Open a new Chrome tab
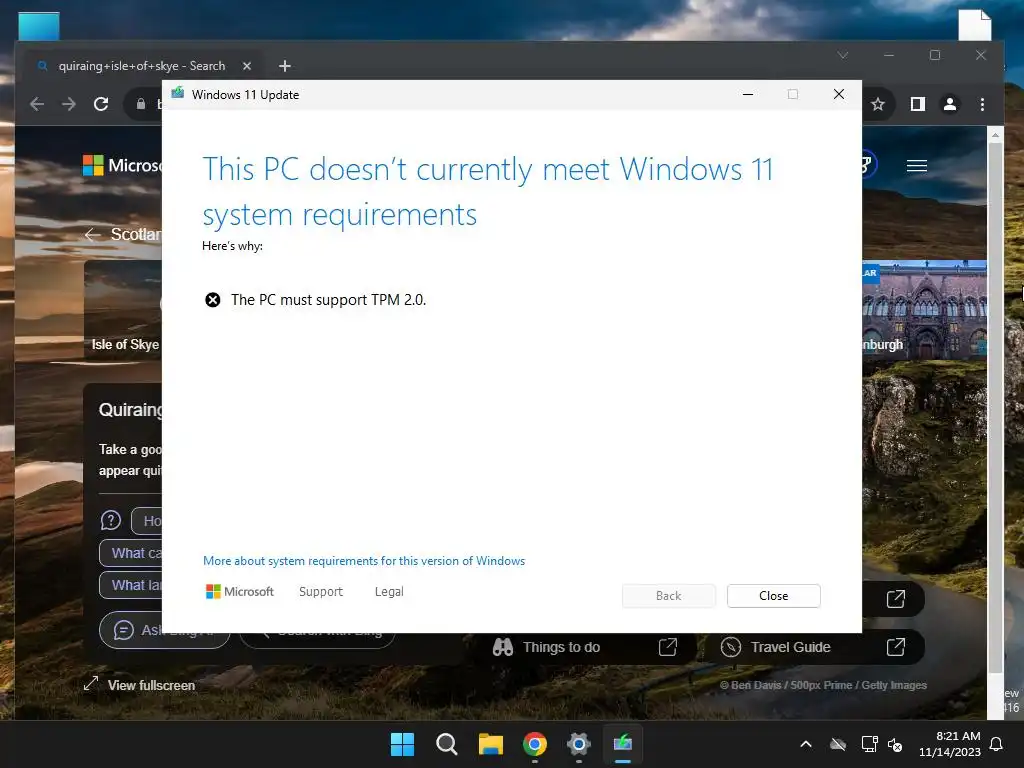Screen dimensions: 1024x768 [x=285, y=66]
